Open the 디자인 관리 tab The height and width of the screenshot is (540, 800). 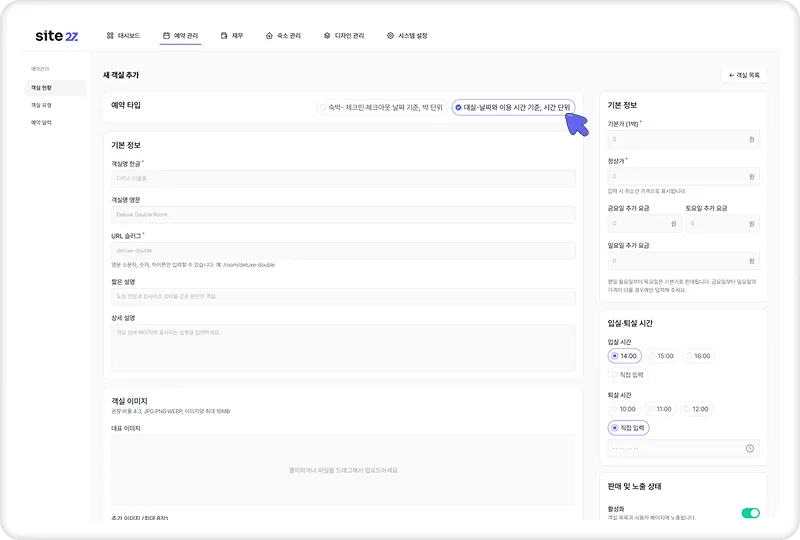click(x=344, y=36)
